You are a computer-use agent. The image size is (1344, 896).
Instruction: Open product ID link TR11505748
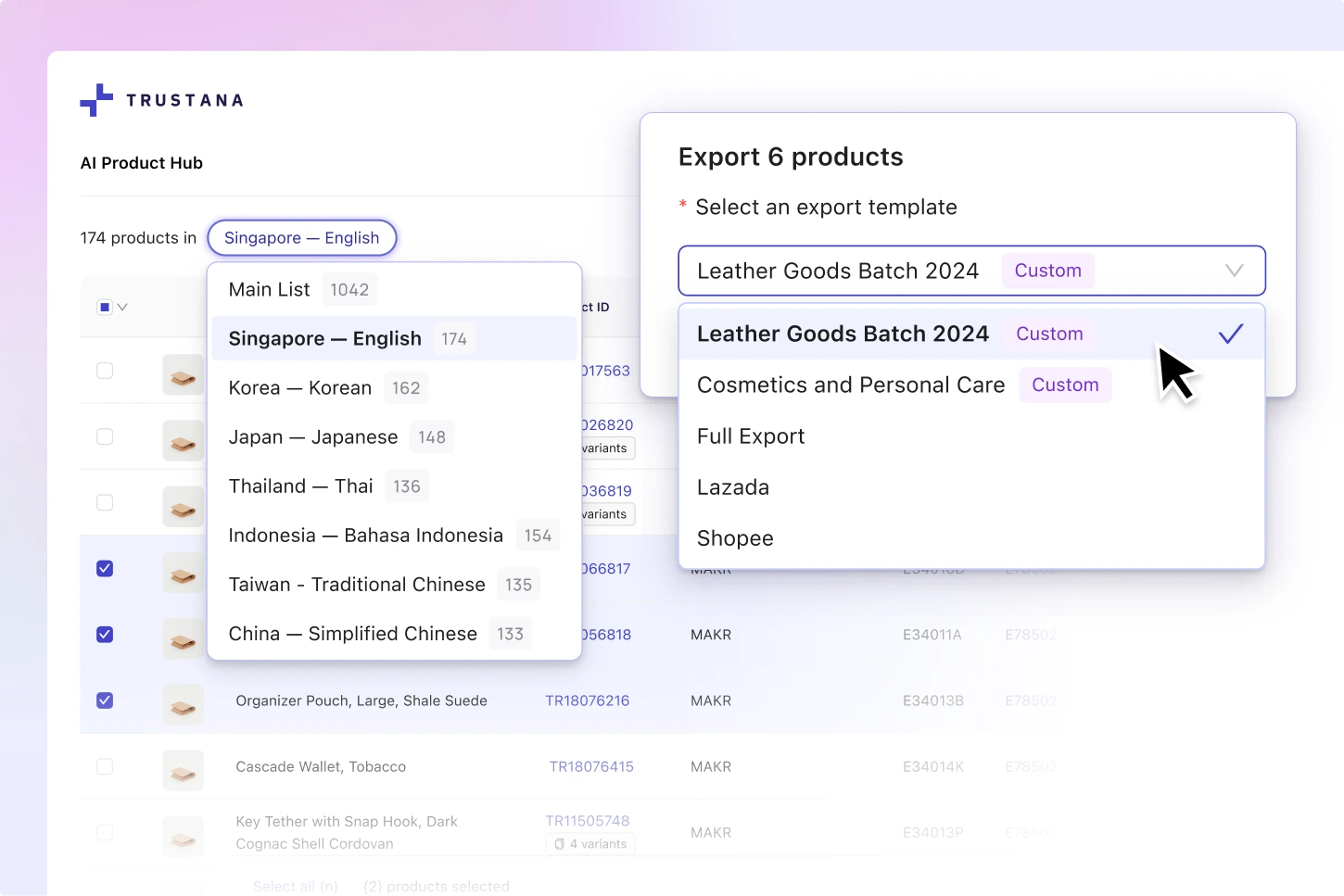pos(587,821)
